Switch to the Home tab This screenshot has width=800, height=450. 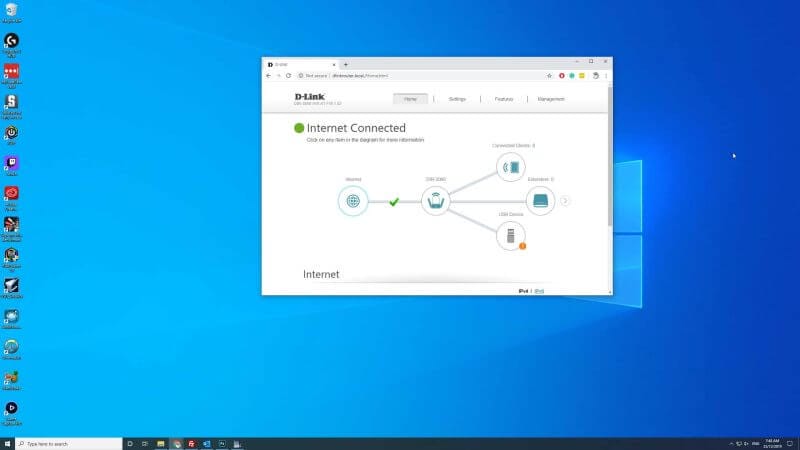point(410,99)
